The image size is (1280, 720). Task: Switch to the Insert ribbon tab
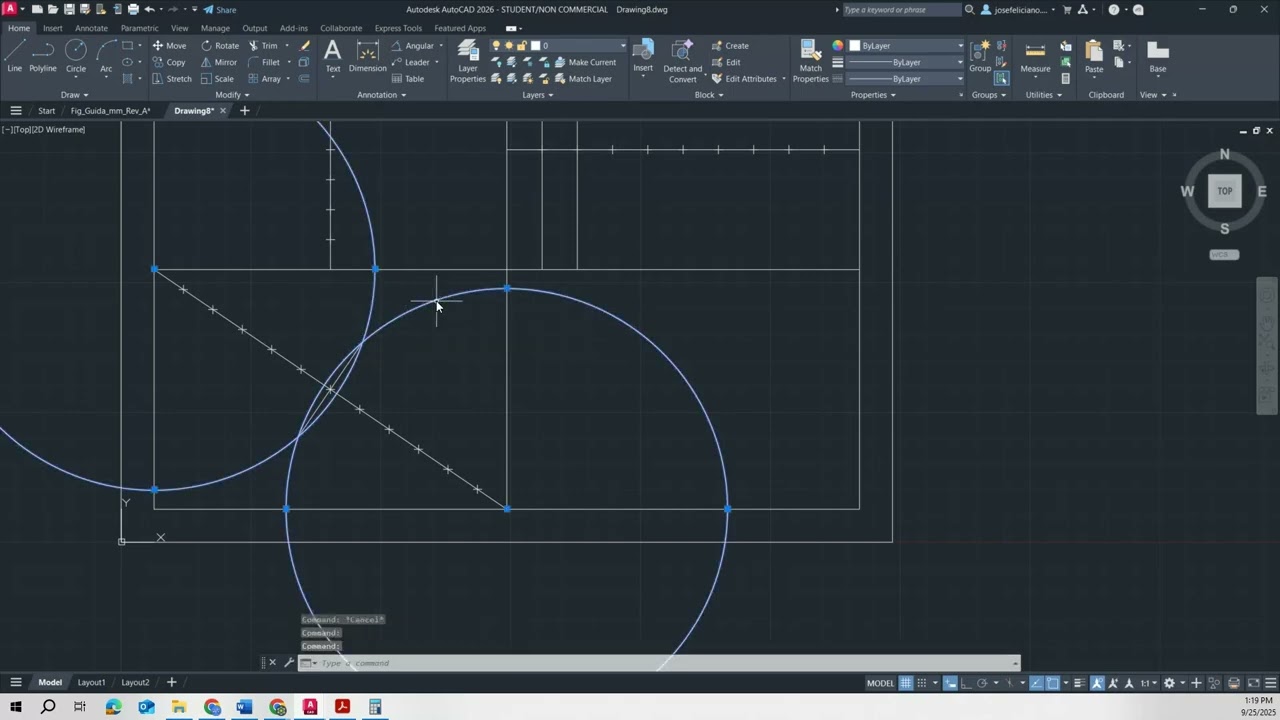coord(52,28)
